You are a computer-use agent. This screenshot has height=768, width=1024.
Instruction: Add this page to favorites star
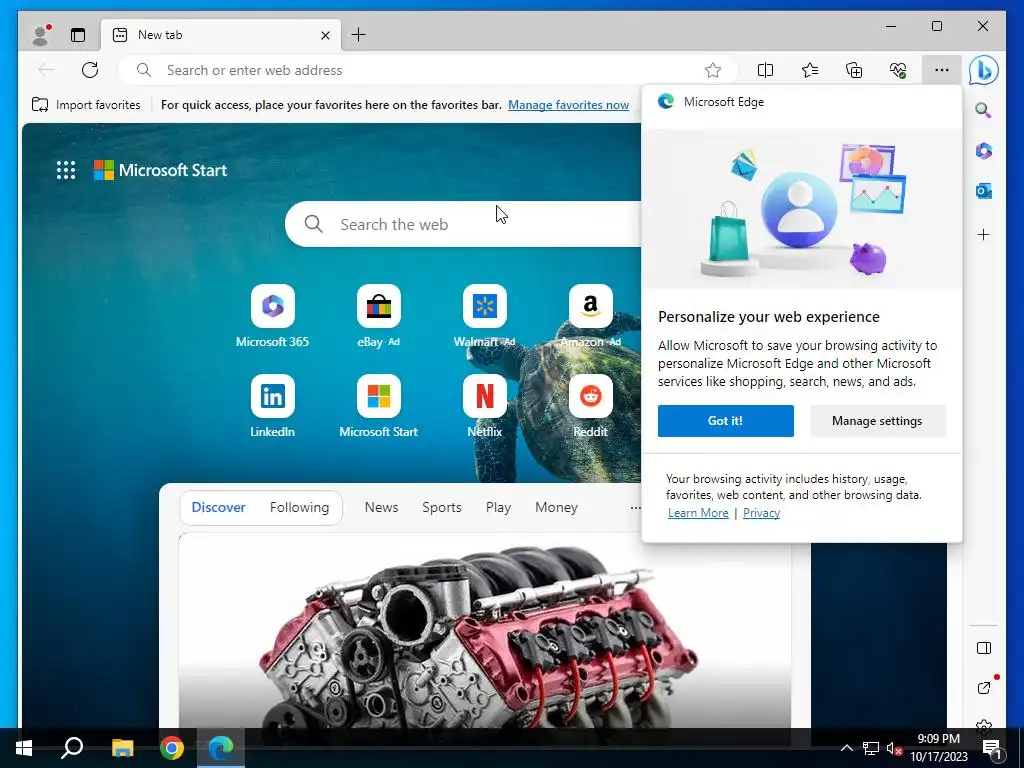(712, 70)
